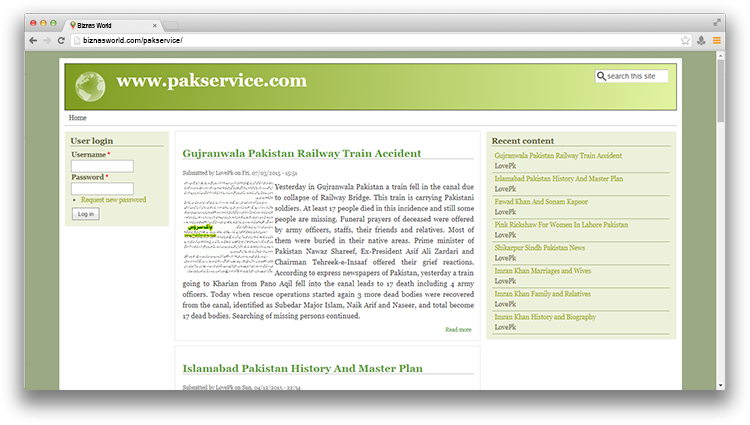Screen dimensions: 750x425
Task: Open Gujranwala Pakistan Railway Train Accident article title
Action: (x=301, y=153)
